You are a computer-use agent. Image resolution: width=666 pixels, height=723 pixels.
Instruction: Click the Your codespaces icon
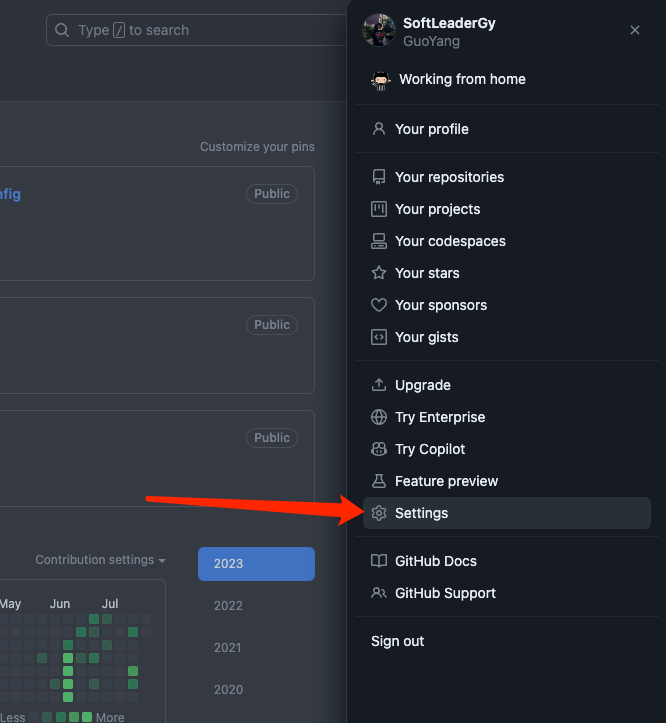coord(379,241)
